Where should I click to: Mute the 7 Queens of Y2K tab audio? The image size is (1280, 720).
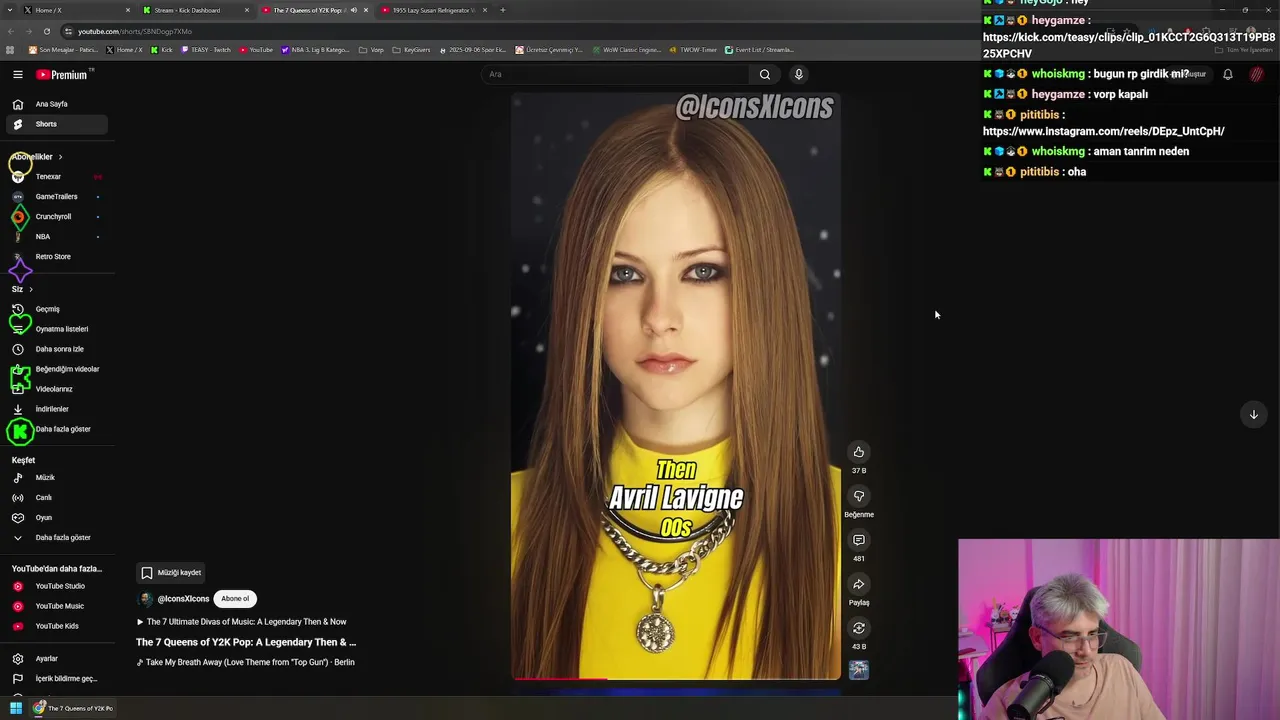(353, 10)
